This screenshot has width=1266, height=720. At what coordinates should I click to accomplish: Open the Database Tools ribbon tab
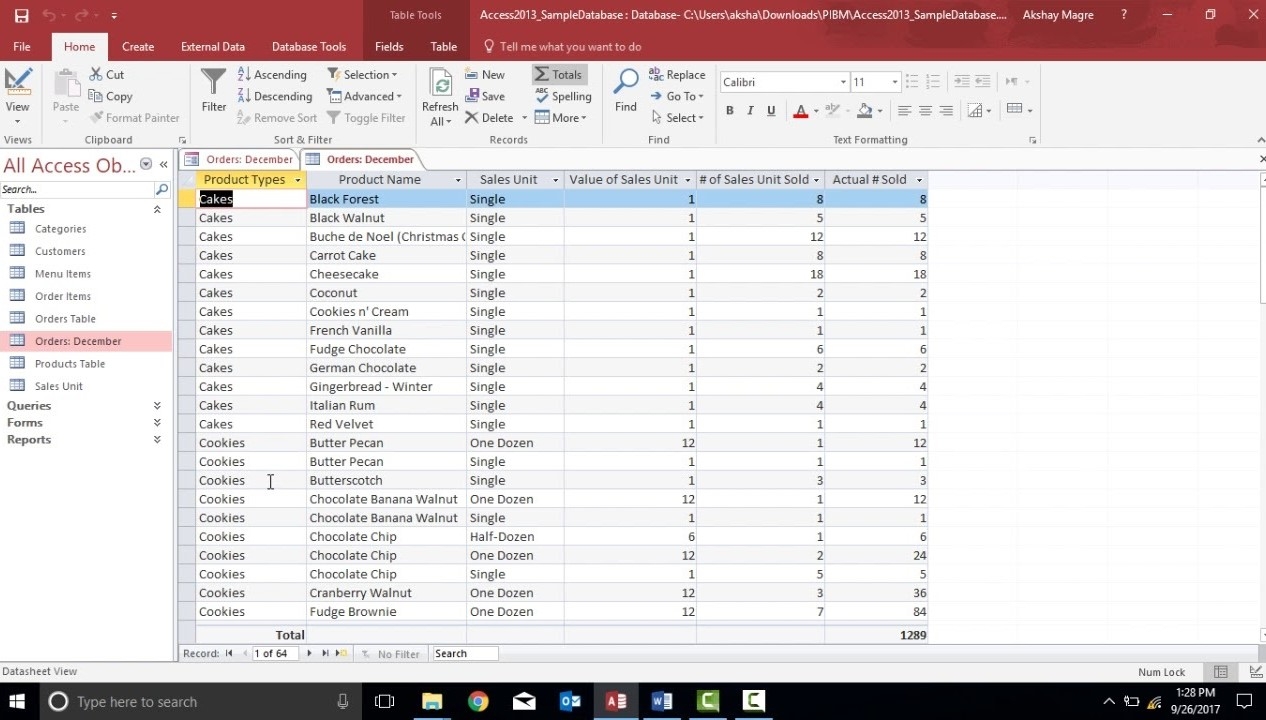click(309, 46)
